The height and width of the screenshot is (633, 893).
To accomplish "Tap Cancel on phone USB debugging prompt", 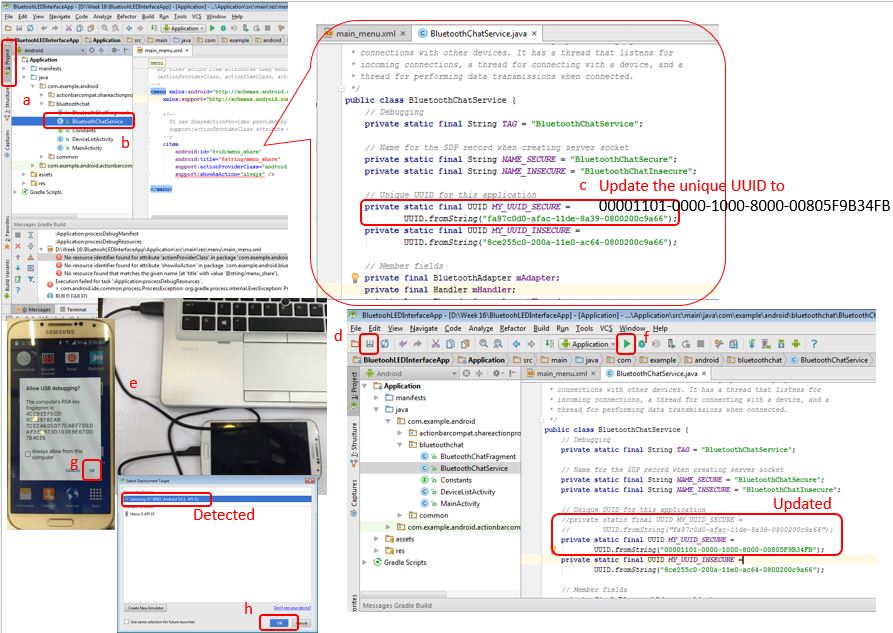I will point(73,471).
